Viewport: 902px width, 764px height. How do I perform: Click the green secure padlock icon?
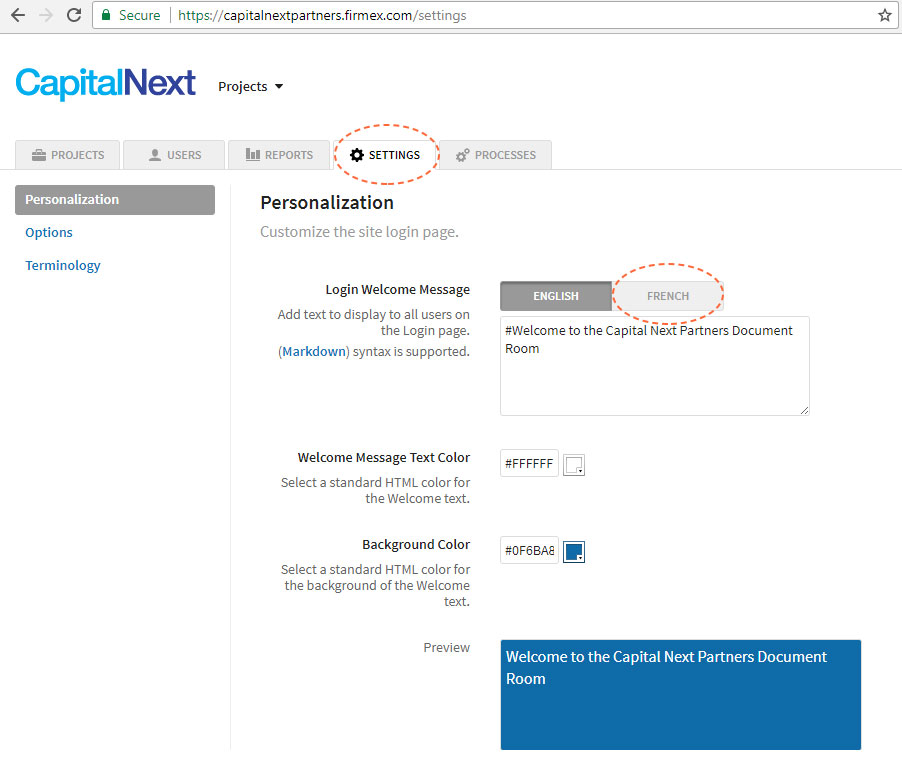point(106,15)
